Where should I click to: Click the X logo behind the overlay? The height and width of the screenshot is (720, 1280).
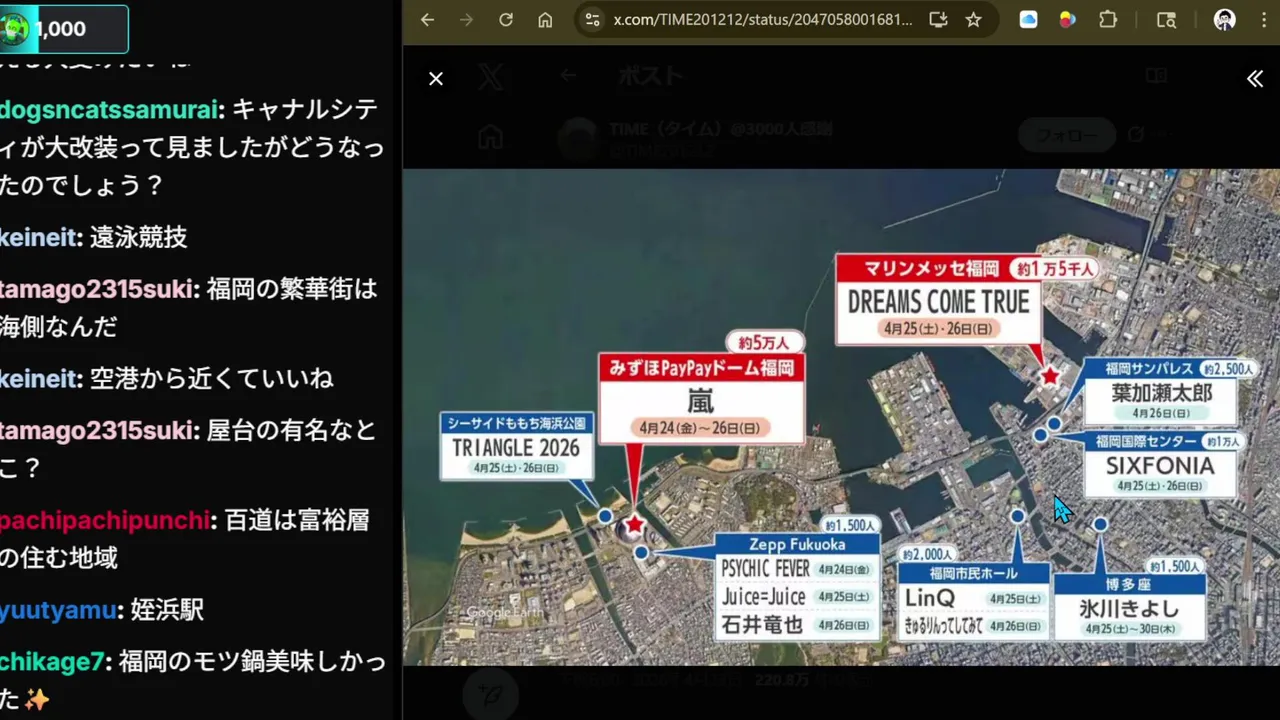pos(490,76)
